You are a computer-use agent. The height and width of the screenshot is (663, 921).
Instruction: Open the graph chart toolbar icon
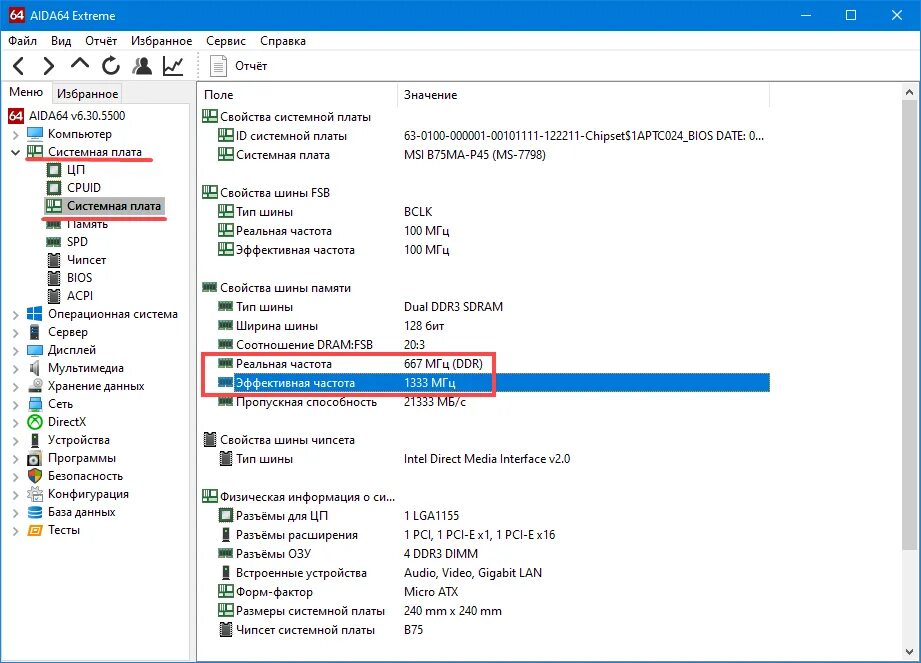(173, 66)
